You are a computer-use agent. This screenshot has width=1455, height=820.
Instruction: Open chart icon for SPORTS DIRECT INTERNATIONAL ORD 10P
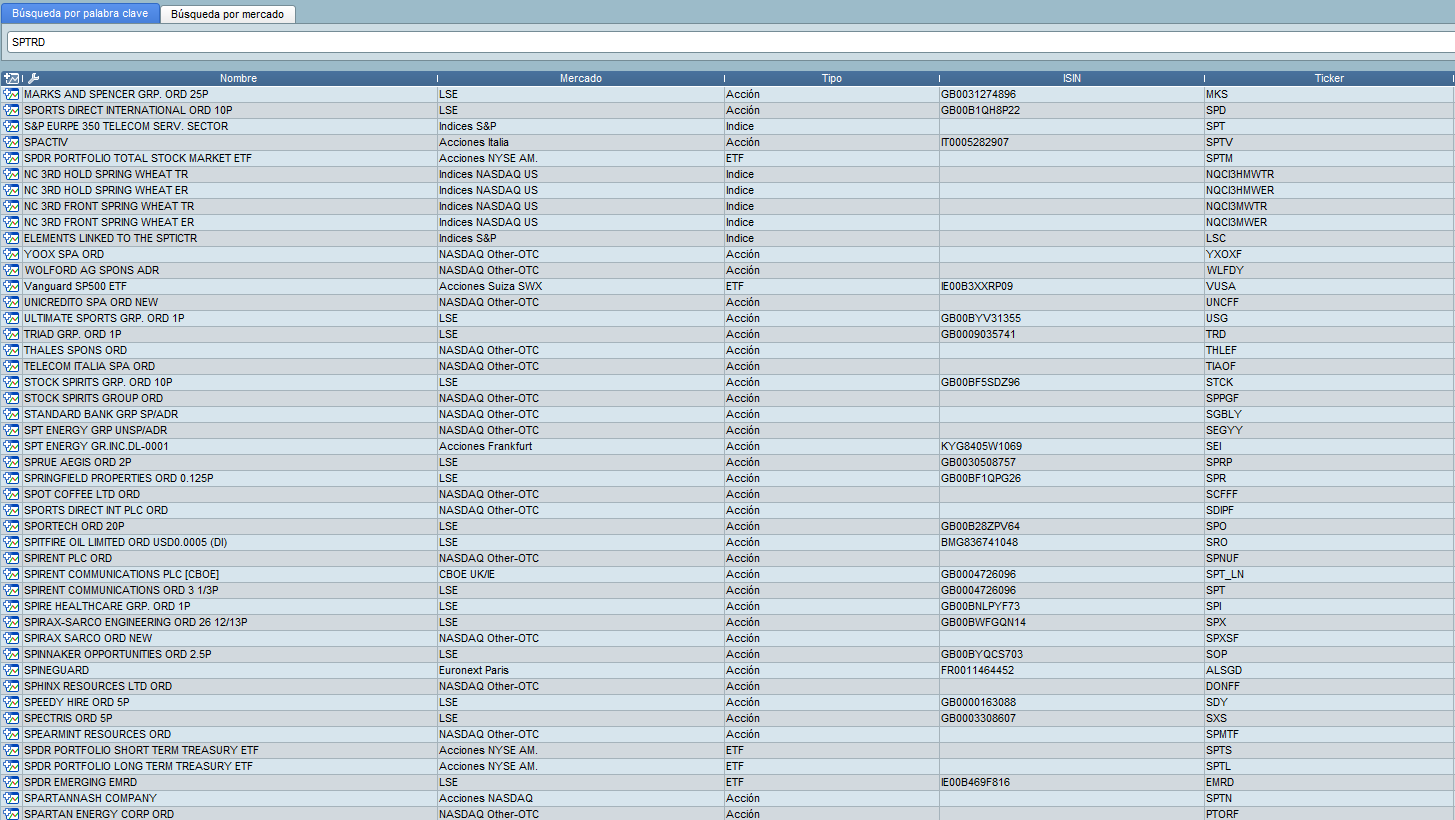[11, 110]
